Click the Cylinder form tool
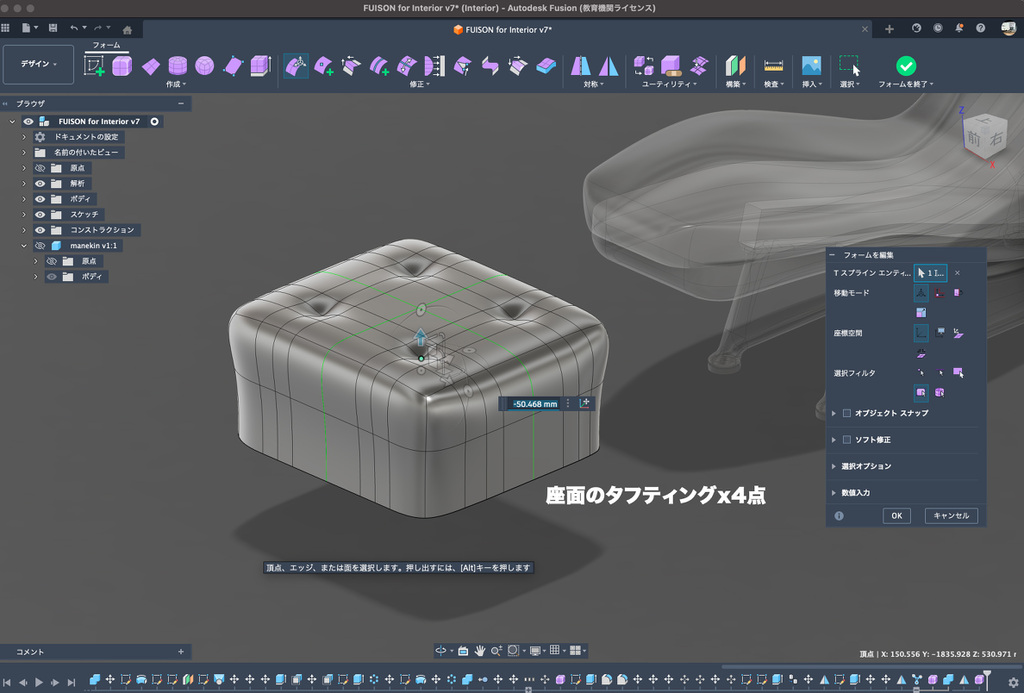The width and height of the screenshot is (1024, 693). pyautogui.click(x=177, y=66)
